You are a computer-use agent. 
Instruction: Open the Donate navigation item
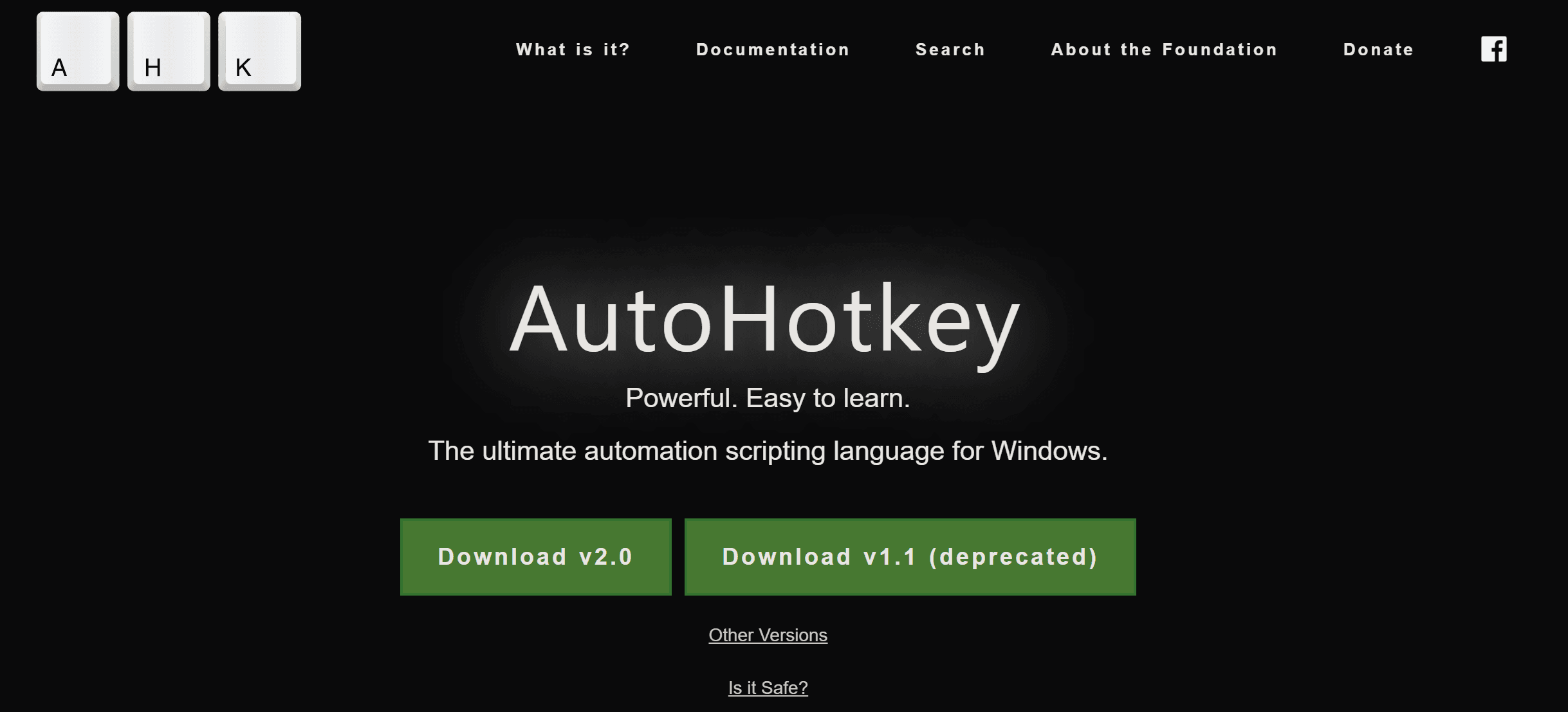[1378, 50]
